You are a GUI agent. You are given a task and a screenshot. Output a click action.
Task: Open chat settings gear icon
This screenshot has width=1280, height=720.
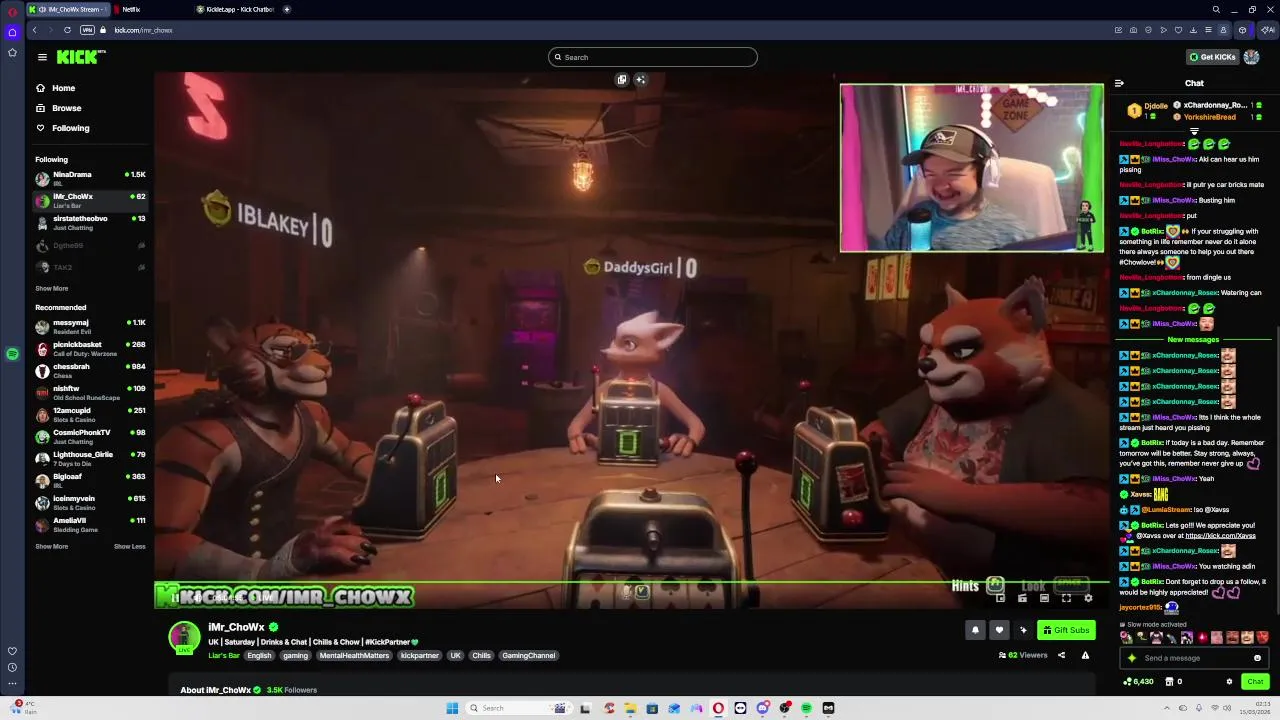1229,682
